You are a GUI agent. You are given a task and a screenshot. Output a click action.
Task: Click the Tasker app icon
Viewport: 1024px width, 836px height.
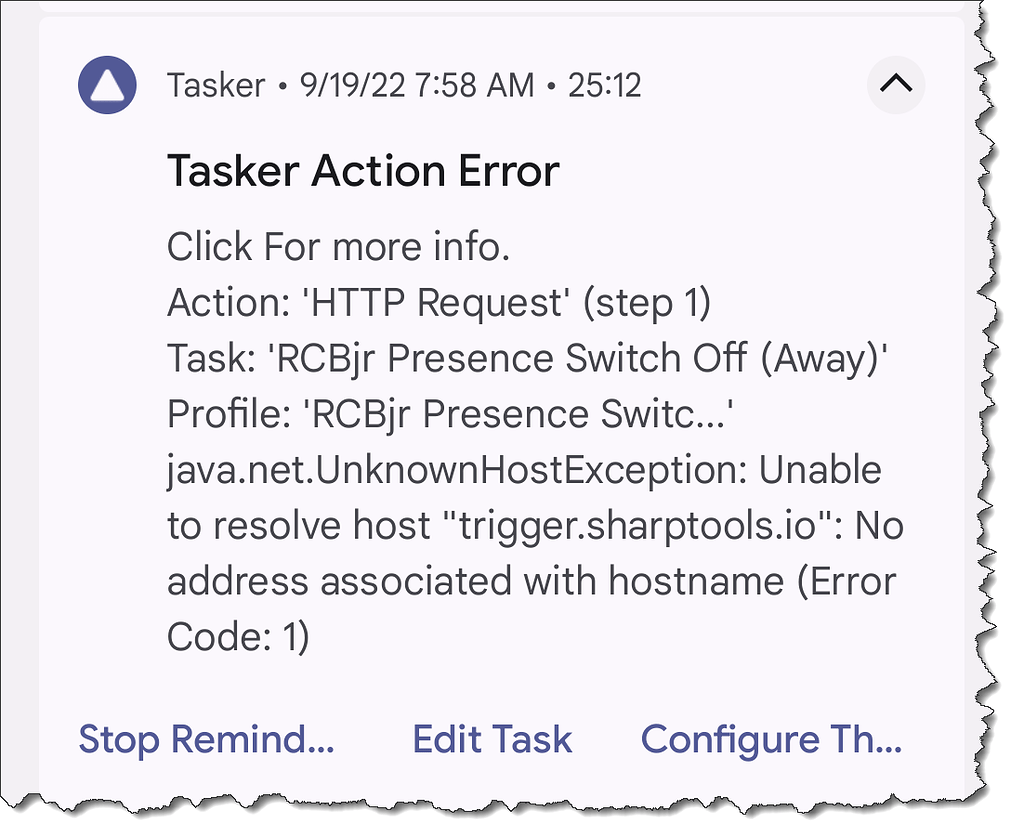pos(107,86)
